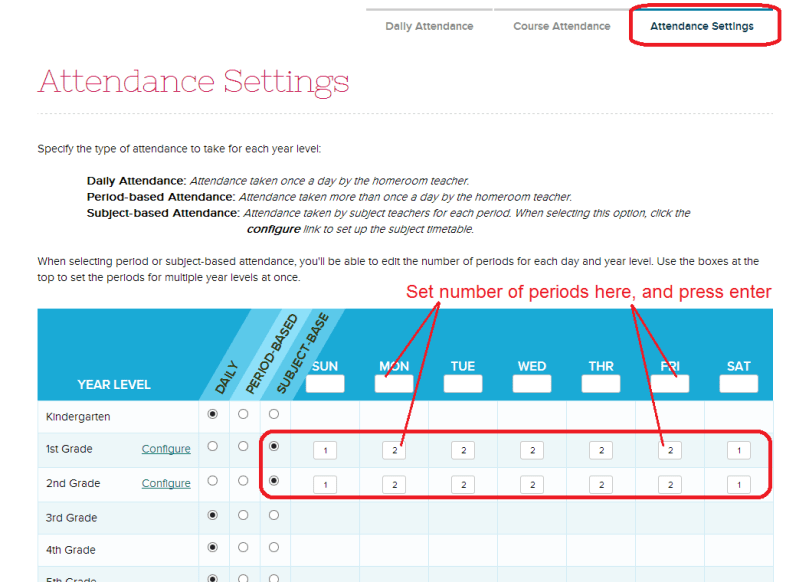Enable Daily attendance for 2nd Grade
The image size is (809, 582).
click(213, 482)
